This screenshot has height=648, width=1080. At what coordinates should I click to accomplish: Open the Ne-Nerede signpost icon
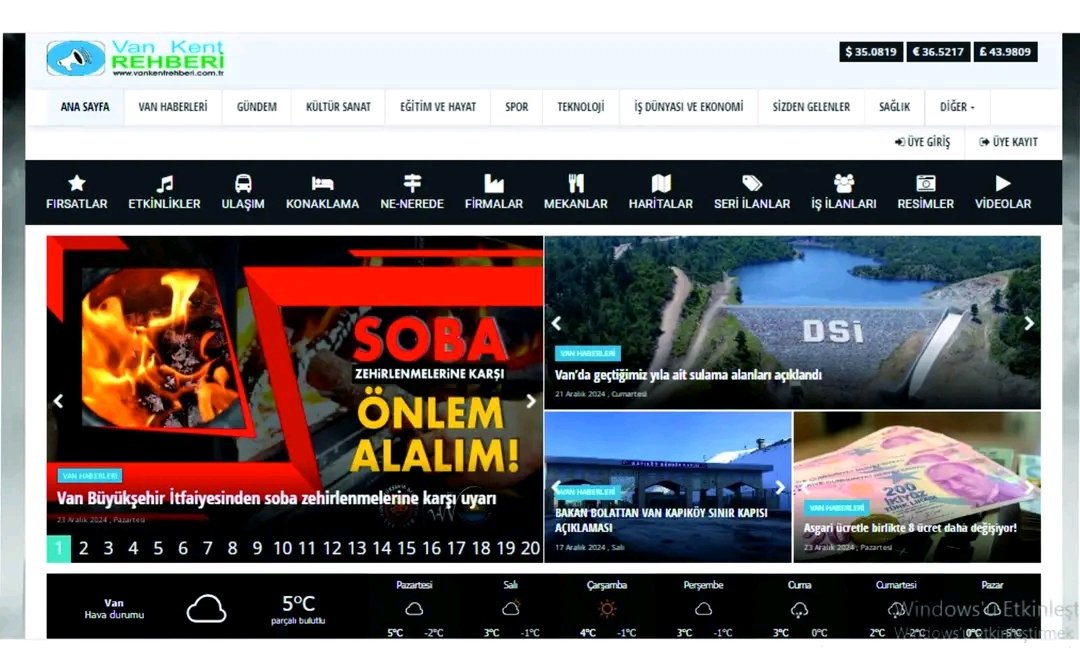412,183
